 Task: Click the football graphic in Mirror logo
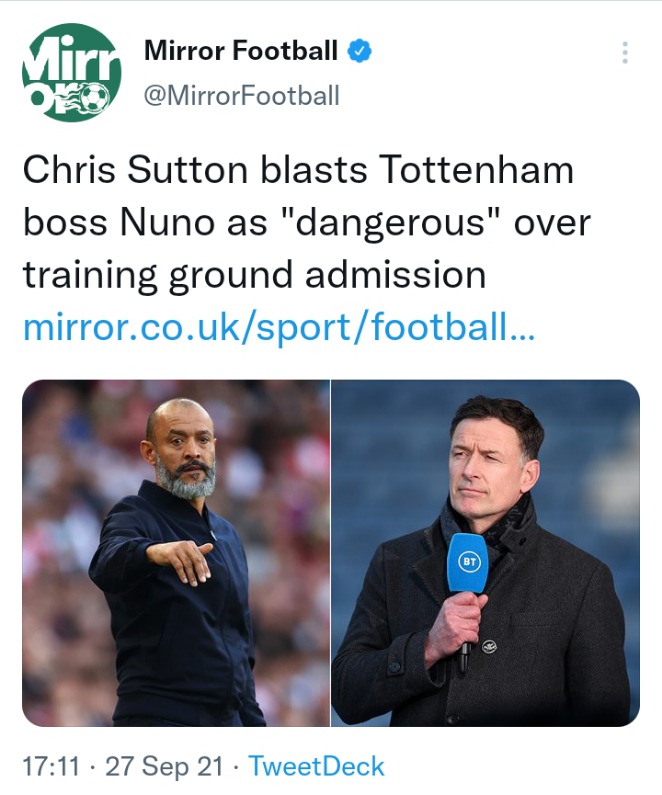tap(96, 98)
